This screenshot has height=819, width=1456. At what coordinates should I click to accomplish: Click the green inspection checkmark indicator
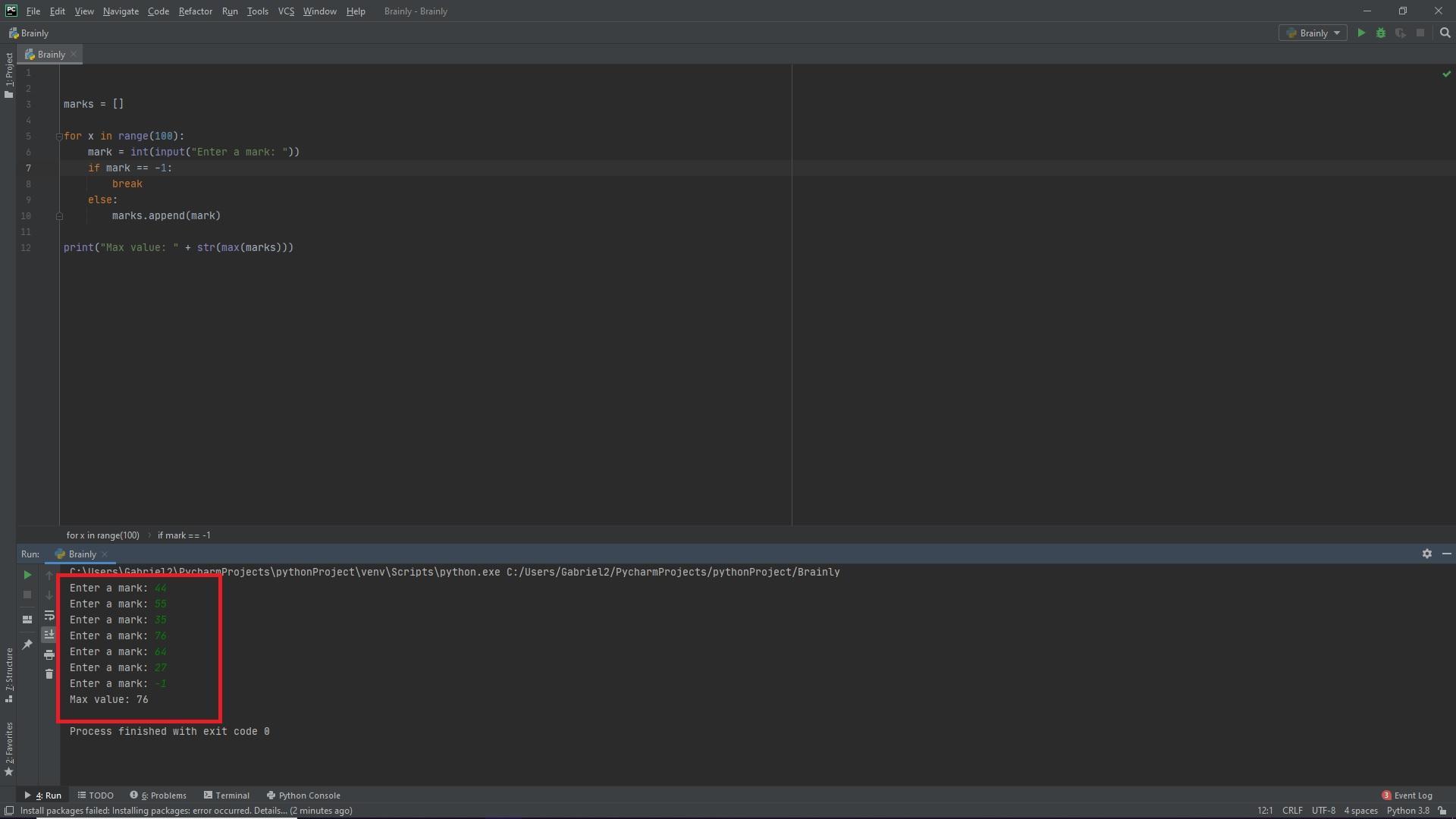click(1446, 74)
